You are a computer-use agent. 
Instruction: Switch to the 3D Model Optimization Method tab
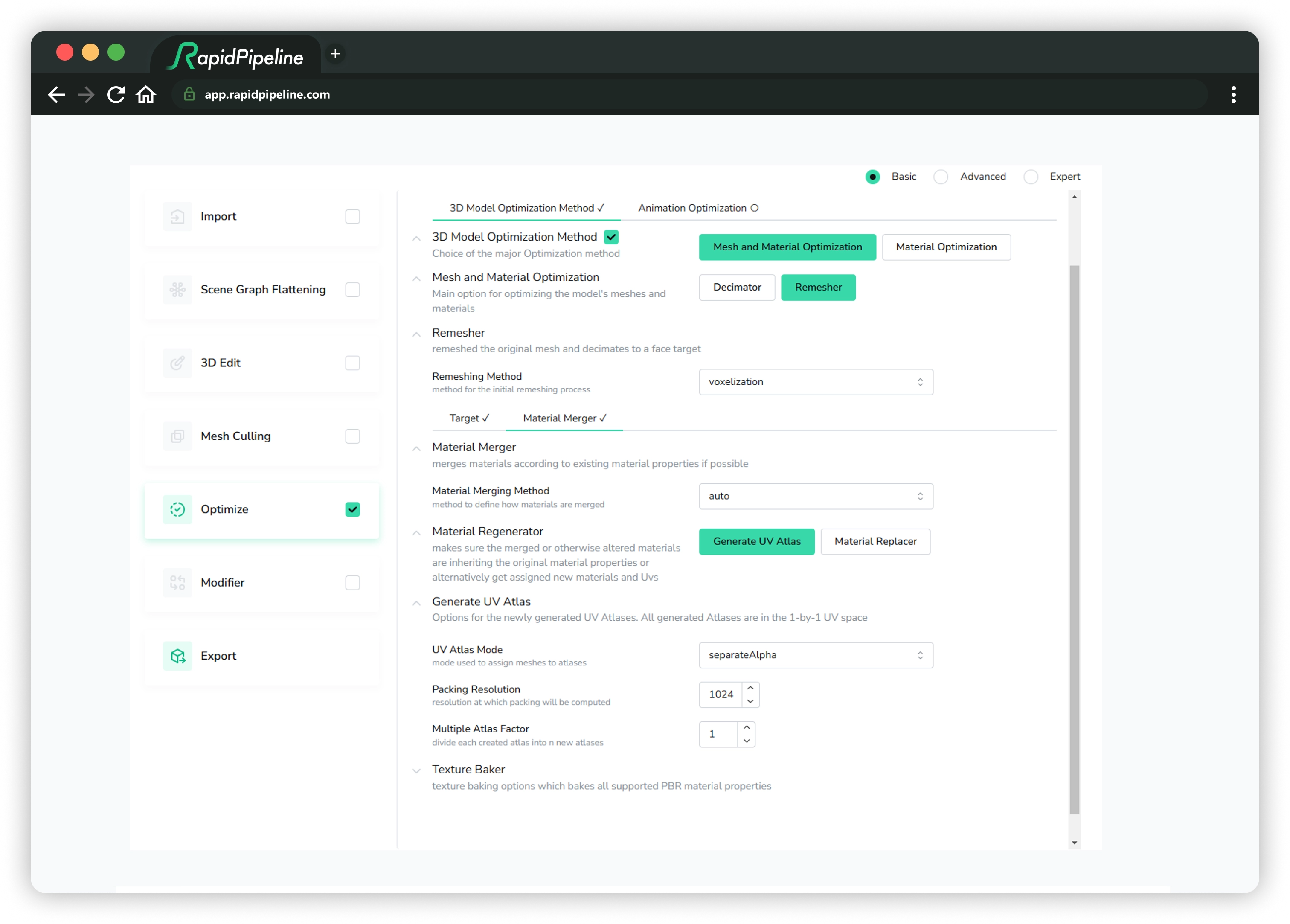tap(527, 208)
